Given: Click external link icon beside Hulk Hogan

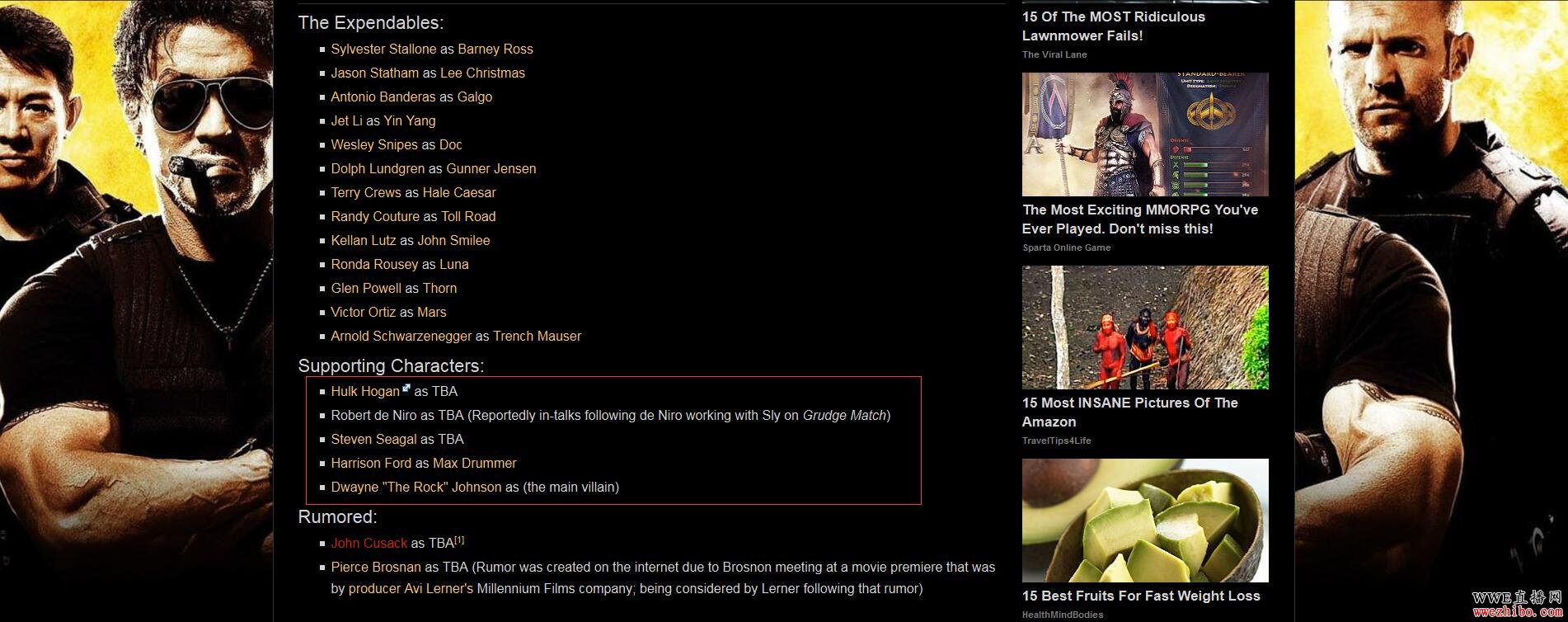Looking at the screenshot, I should (x=406, y=388).
